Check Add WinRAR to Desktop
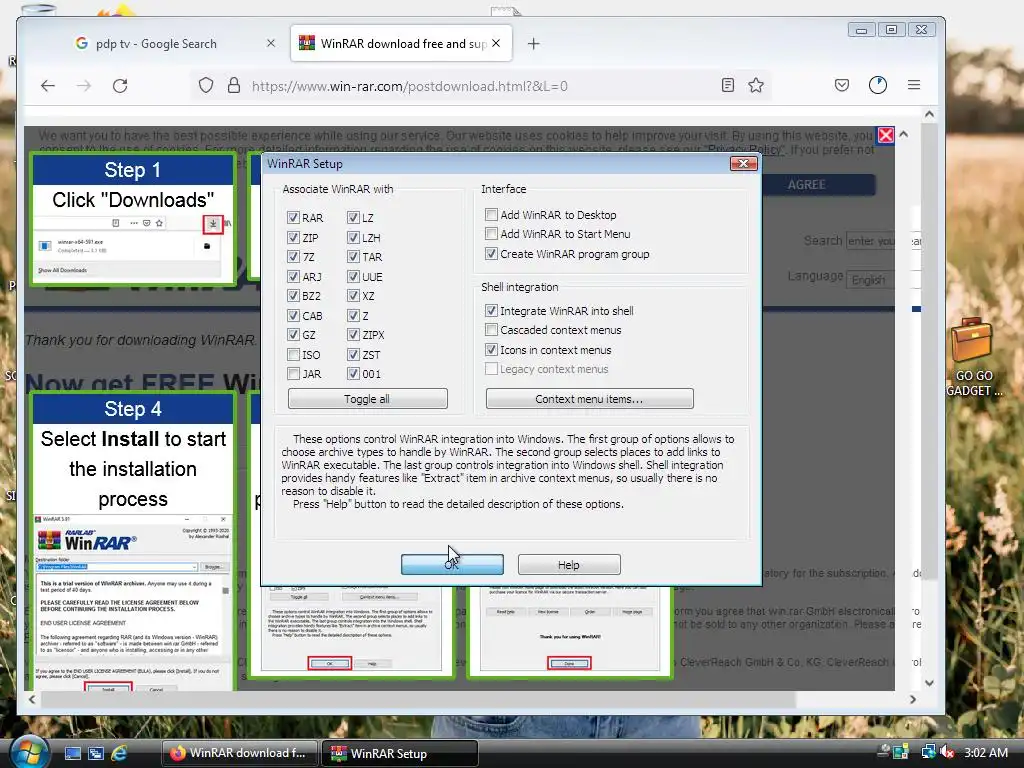Image resolution: width=1024 pixels, height=768 pixels. [x=491, y=214]
